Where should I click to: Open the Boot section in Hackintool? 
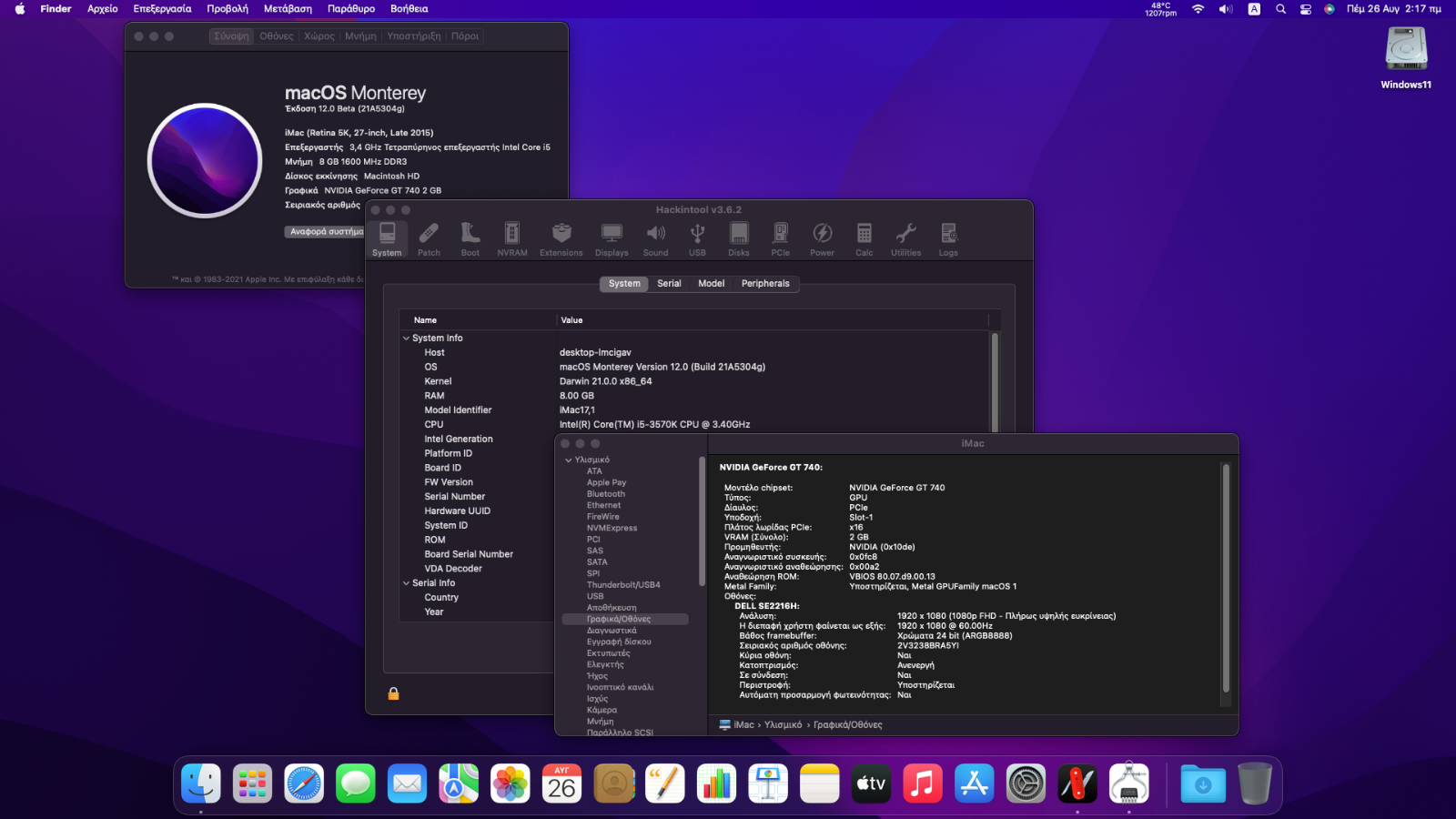(470, 239)
